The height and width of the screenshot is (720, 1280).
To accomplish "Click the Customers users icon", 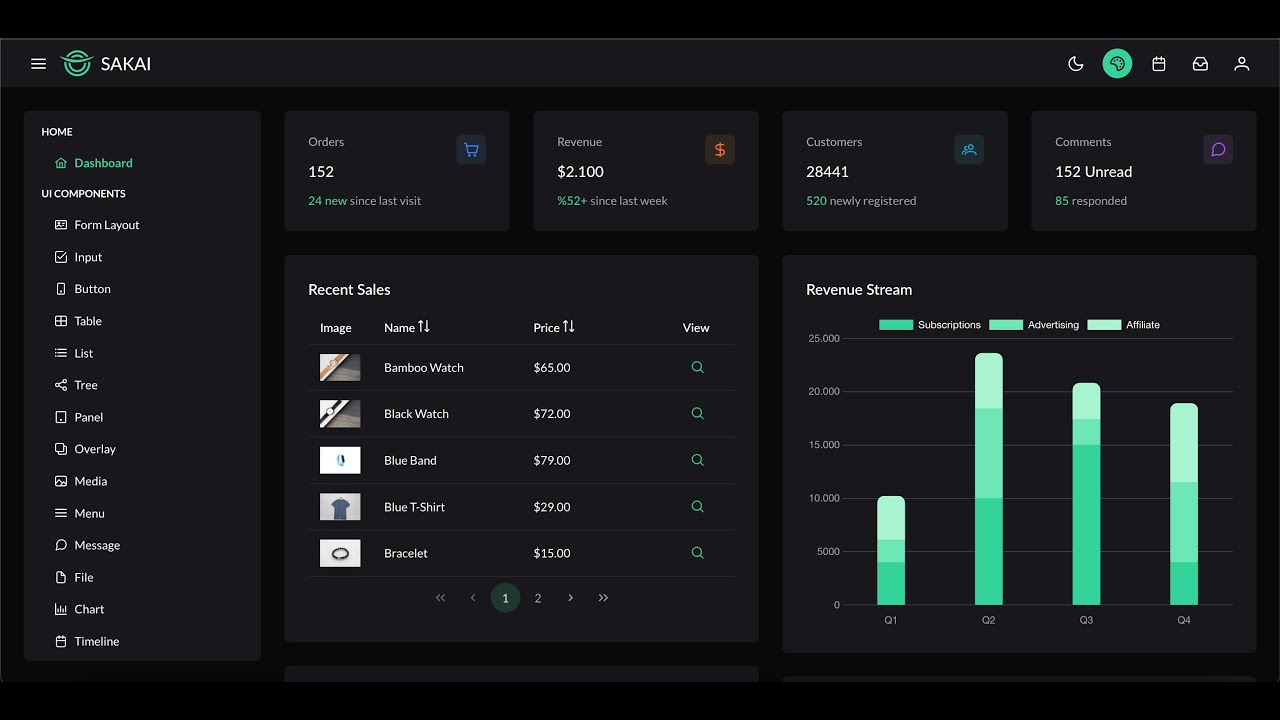I will click(x=969, y=150).
